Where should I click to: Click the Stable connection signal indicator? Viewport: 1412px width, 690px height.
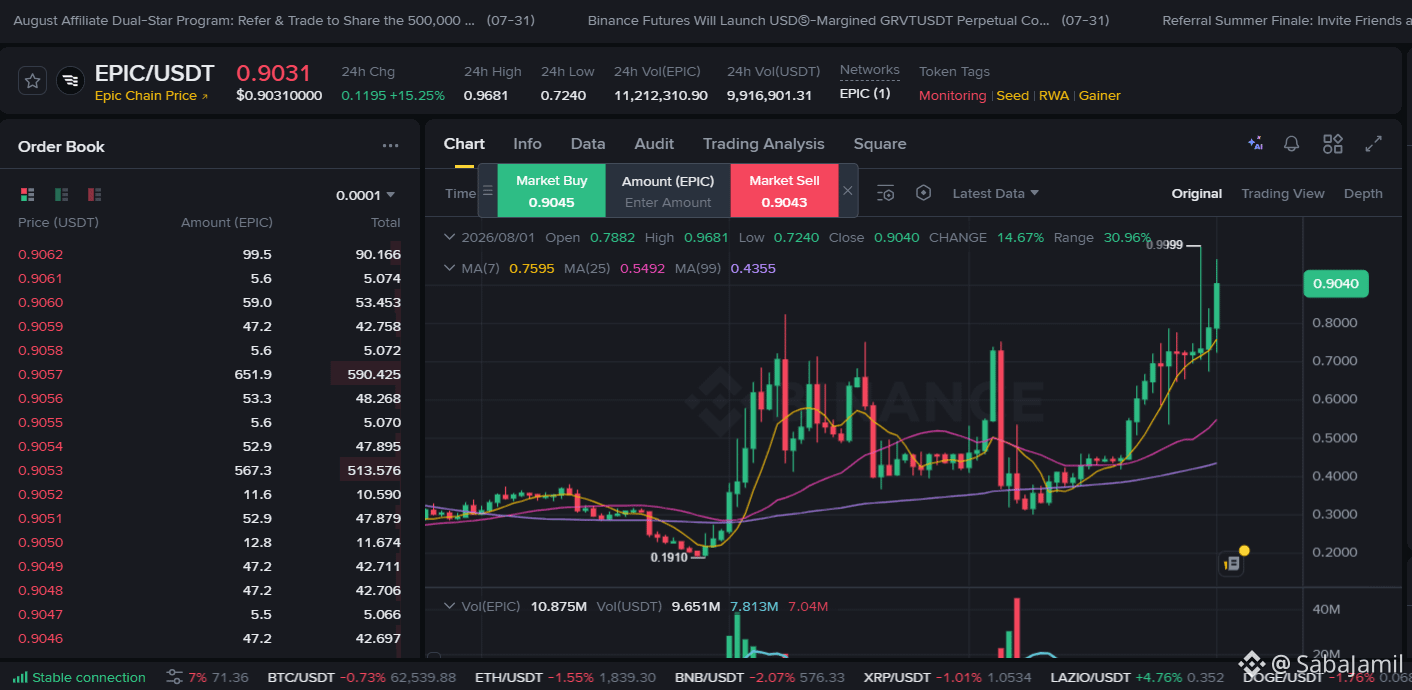click(79, 677)
